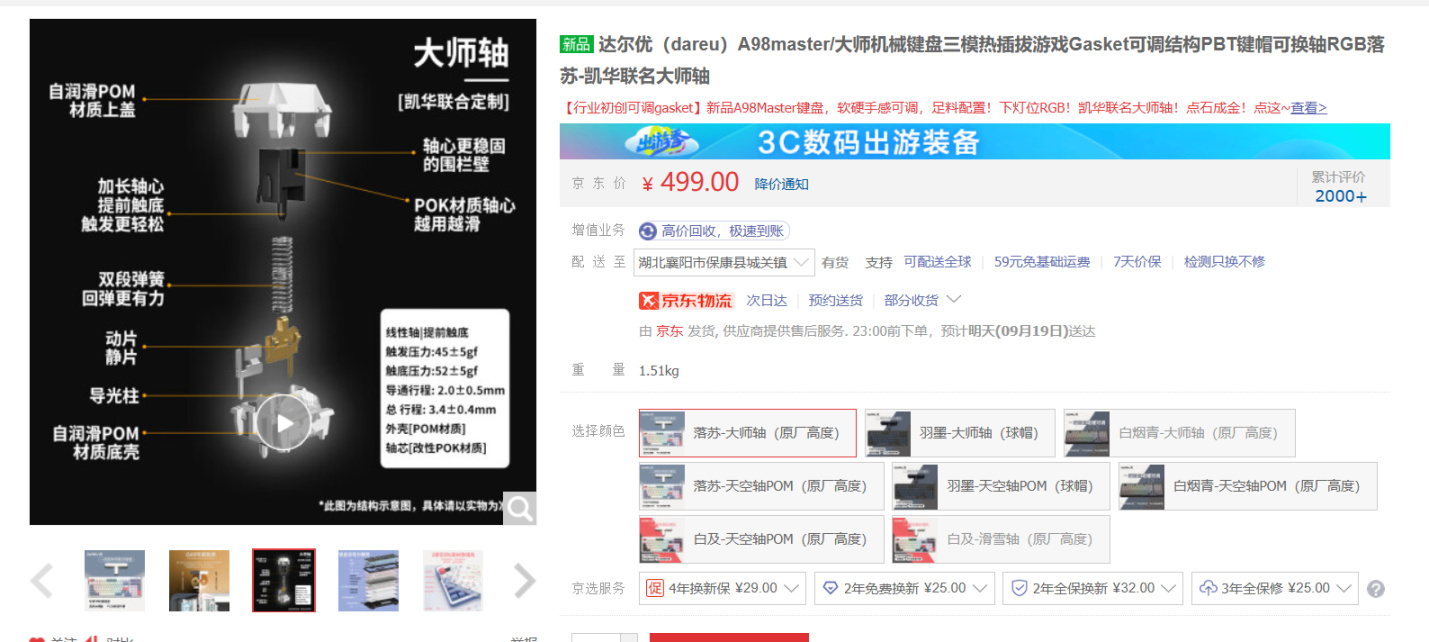Select the second gold-toned thumbnail
This screenshot has height=642, width=1429.
pos(199,580)
